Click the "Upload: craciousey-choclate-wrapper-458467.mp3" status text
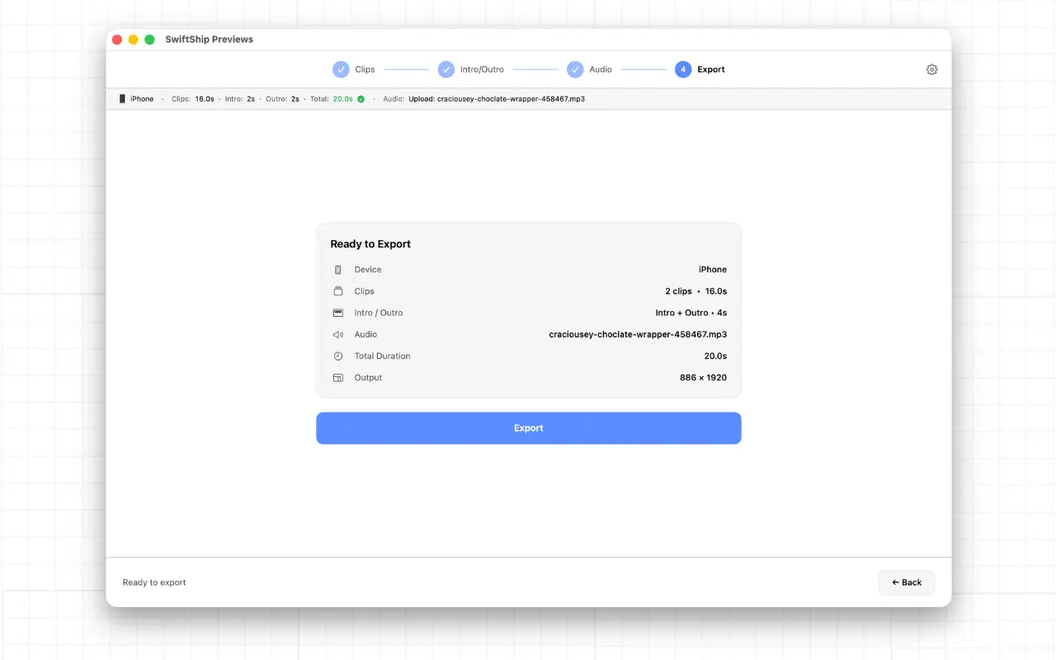 pyautogui.click(x=496, y=99)
